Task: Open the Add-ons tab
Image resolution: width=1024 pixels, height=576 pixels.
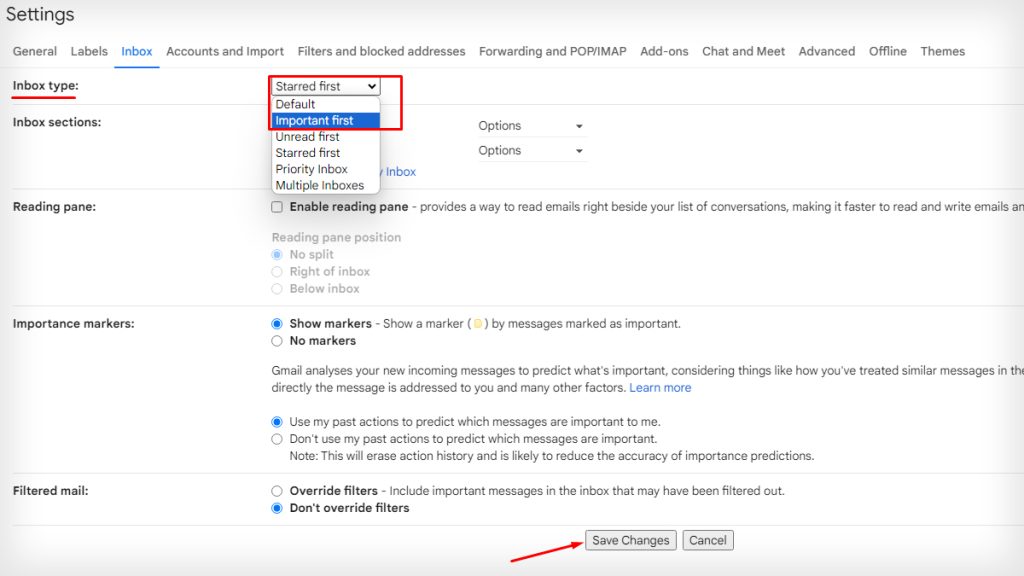Action: [x=664, y=51]
